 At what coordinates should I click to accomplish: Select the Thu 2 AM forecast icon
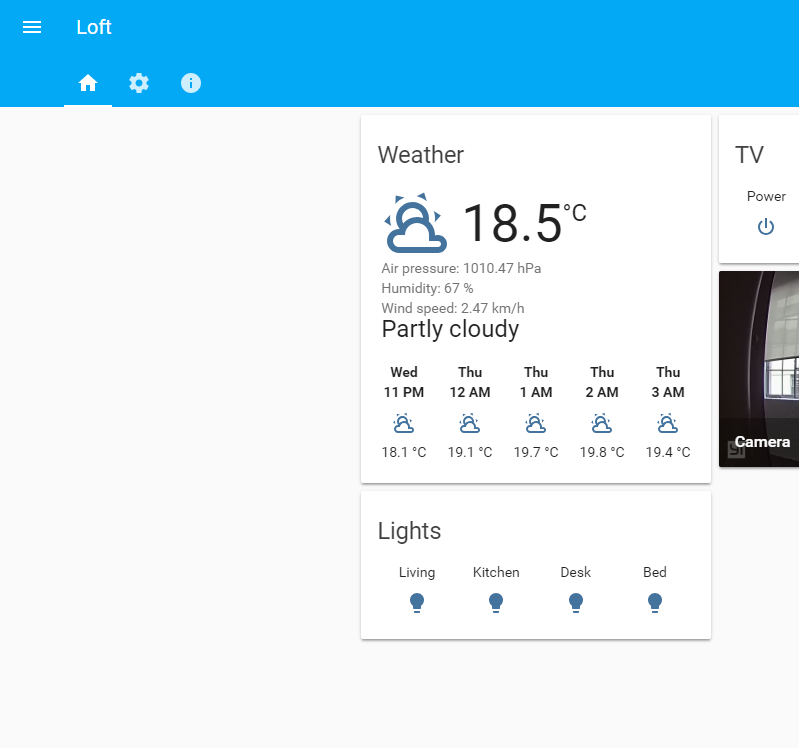coord(602,423)
